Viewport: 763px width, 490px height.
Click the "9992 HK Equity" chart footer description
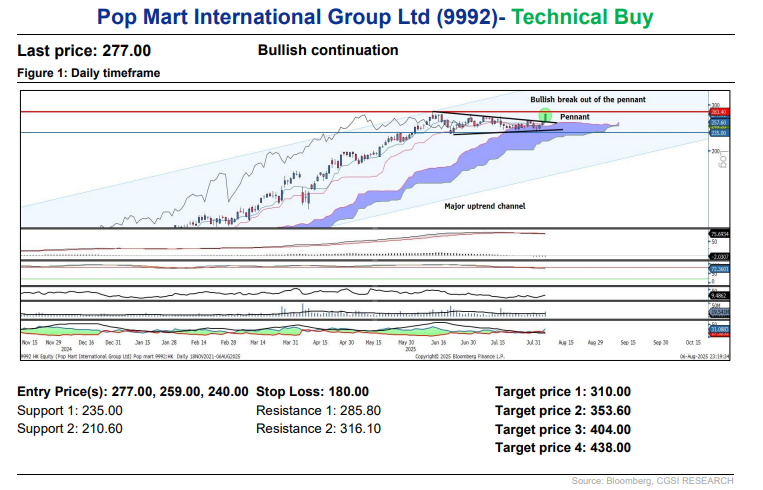(x=130, y=357)
